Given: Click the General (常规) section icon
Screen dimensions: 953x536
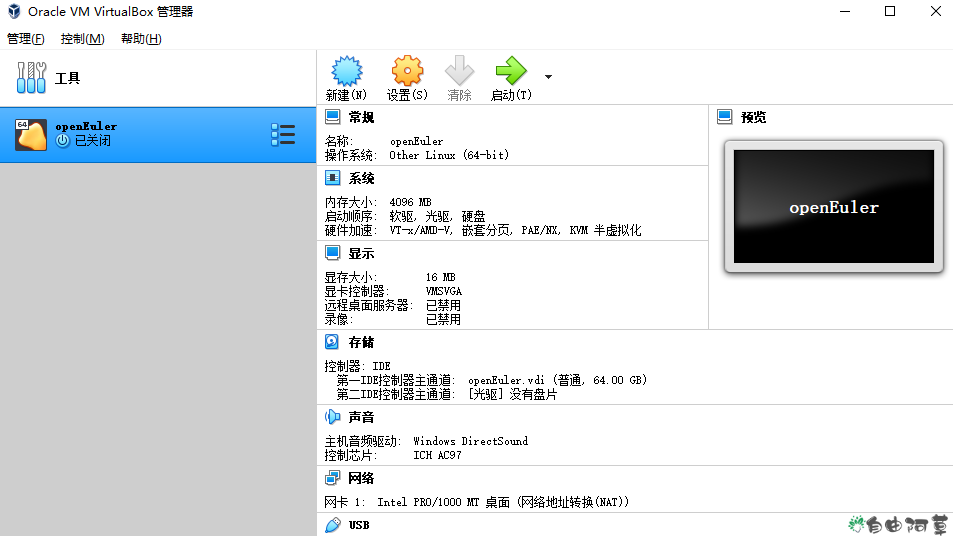Looking at the screenshot, I should [x=332, y=117].
